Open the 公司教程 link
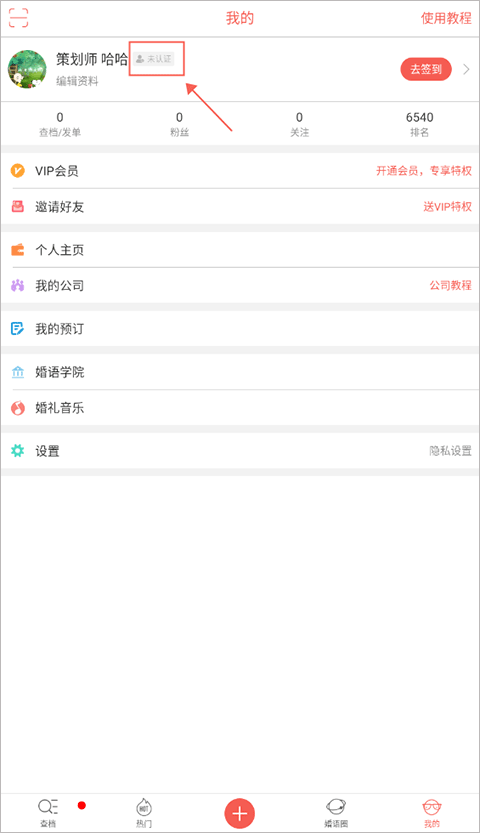The width and height of the screenshot is (480, 833). [x=450, y=285]
